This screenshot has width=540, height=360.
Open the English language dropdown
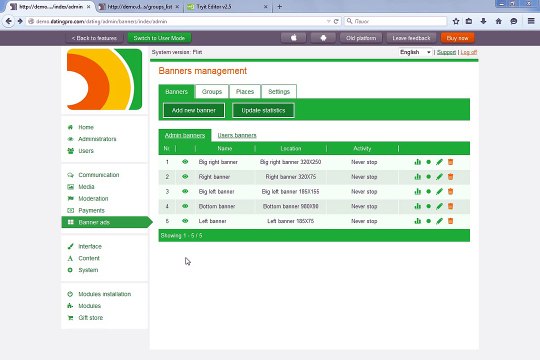coord(415,52)
